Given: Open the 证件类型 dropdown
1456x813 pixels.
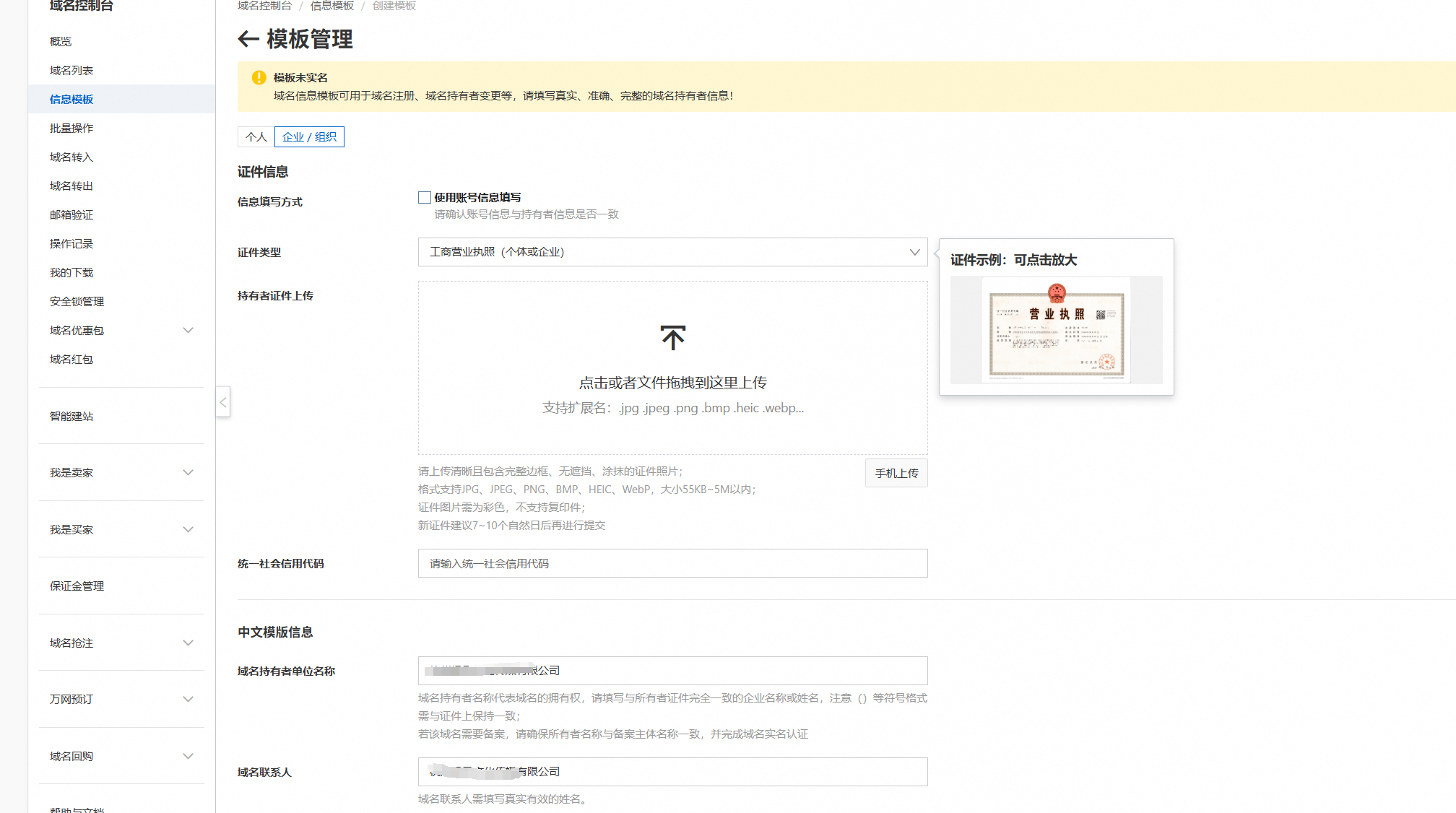Looking at the screenshot, I should [x=672, y=252].
